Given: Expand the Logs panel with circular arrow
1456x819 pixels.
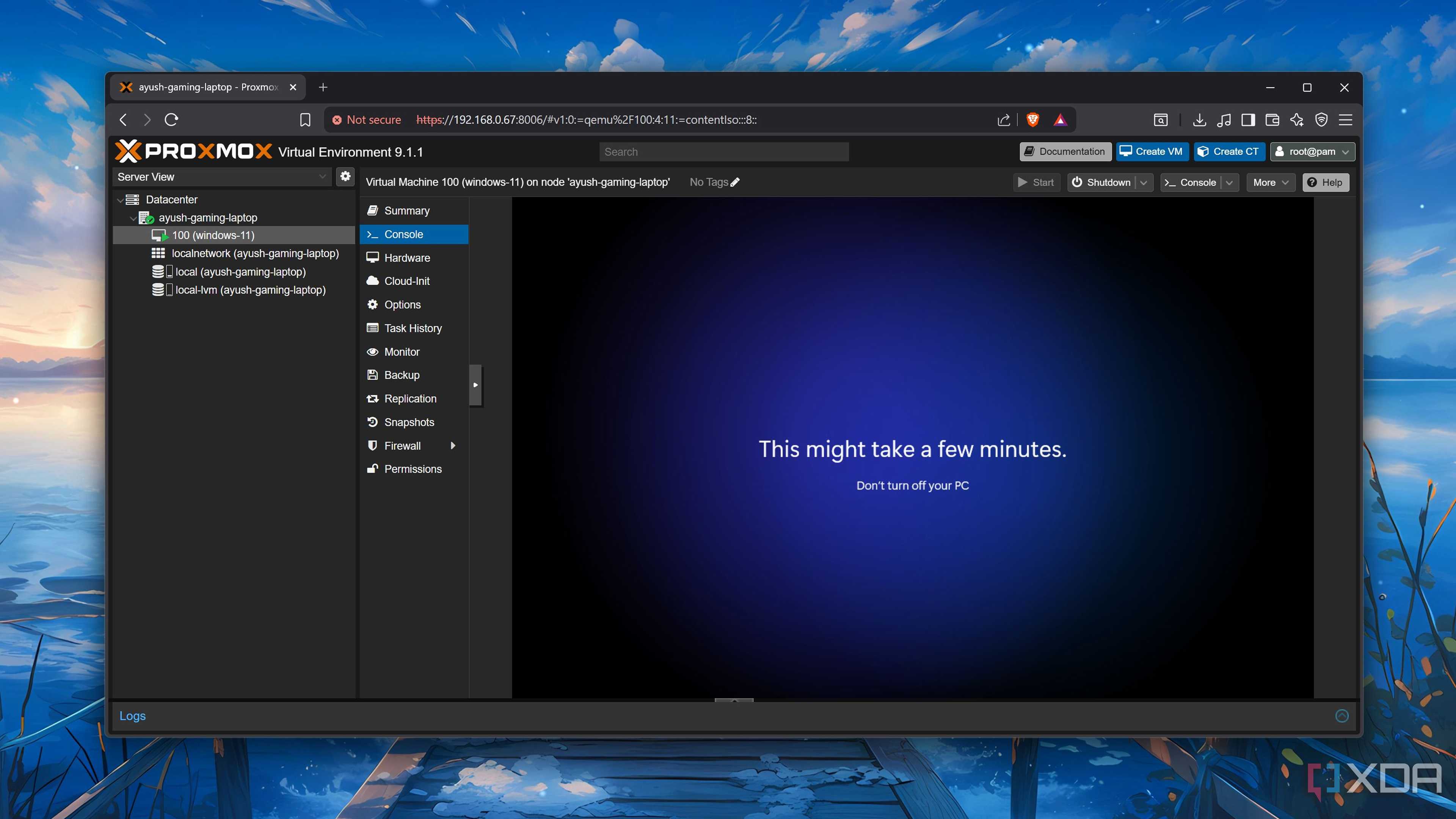Looking at the screenshot, I should [1342, 715].
